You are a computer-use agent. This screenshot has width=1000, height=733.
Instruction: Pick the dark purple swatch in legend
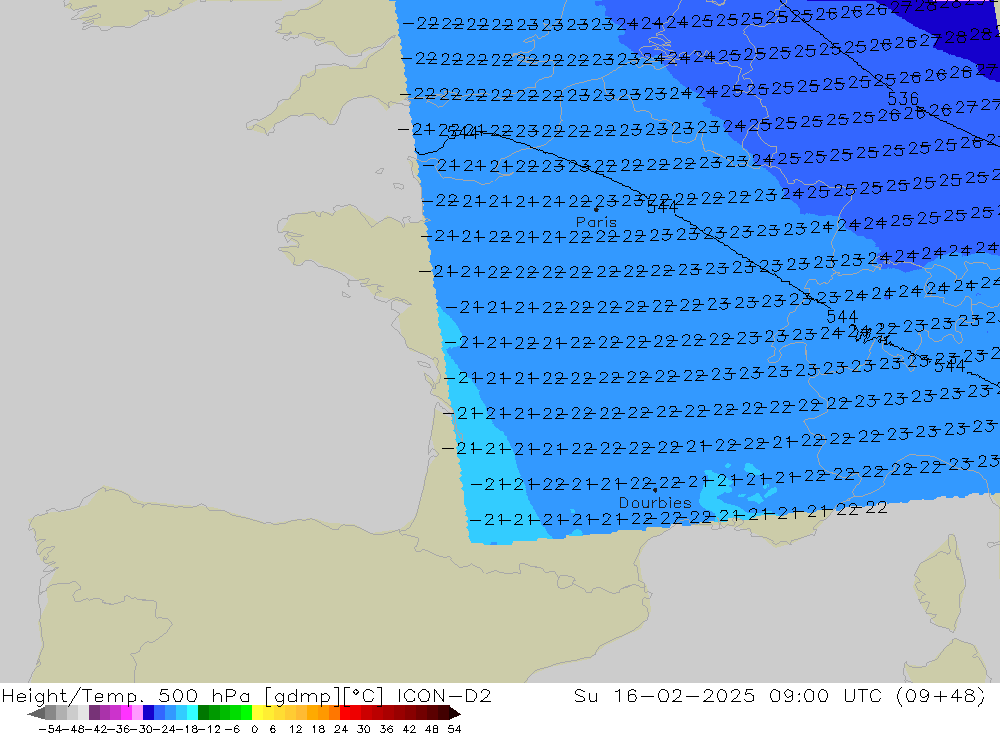(94, 713)
